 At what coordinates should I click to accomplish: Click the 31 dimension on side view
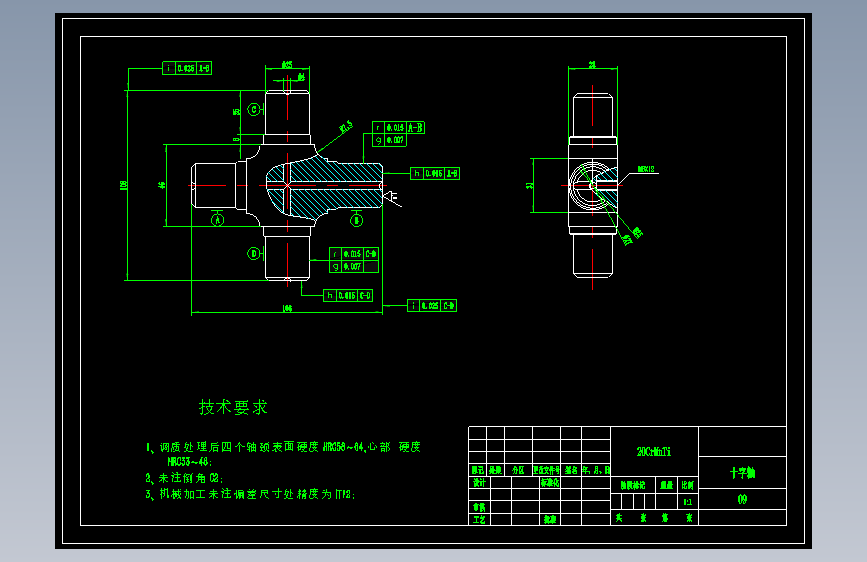(530, 185)
